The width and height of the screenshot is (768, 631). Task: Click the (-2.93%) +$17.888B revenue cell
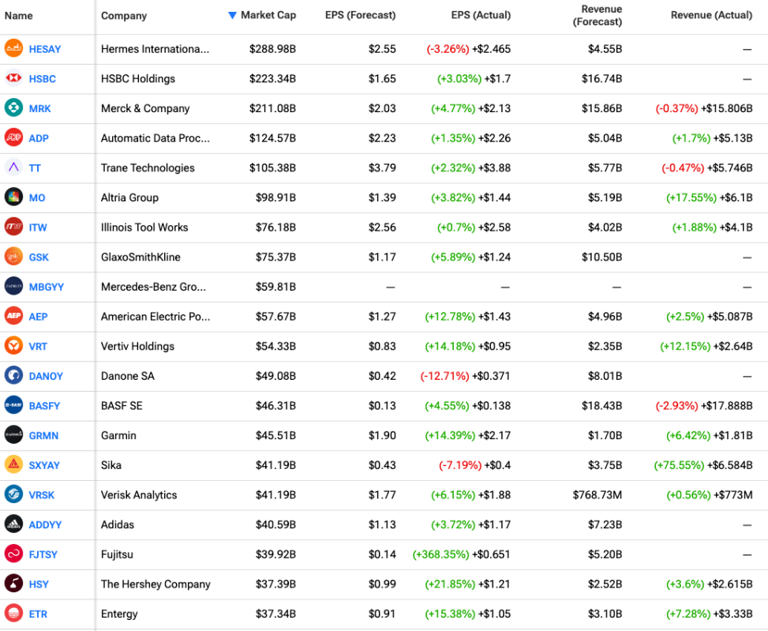pos(704,406)
